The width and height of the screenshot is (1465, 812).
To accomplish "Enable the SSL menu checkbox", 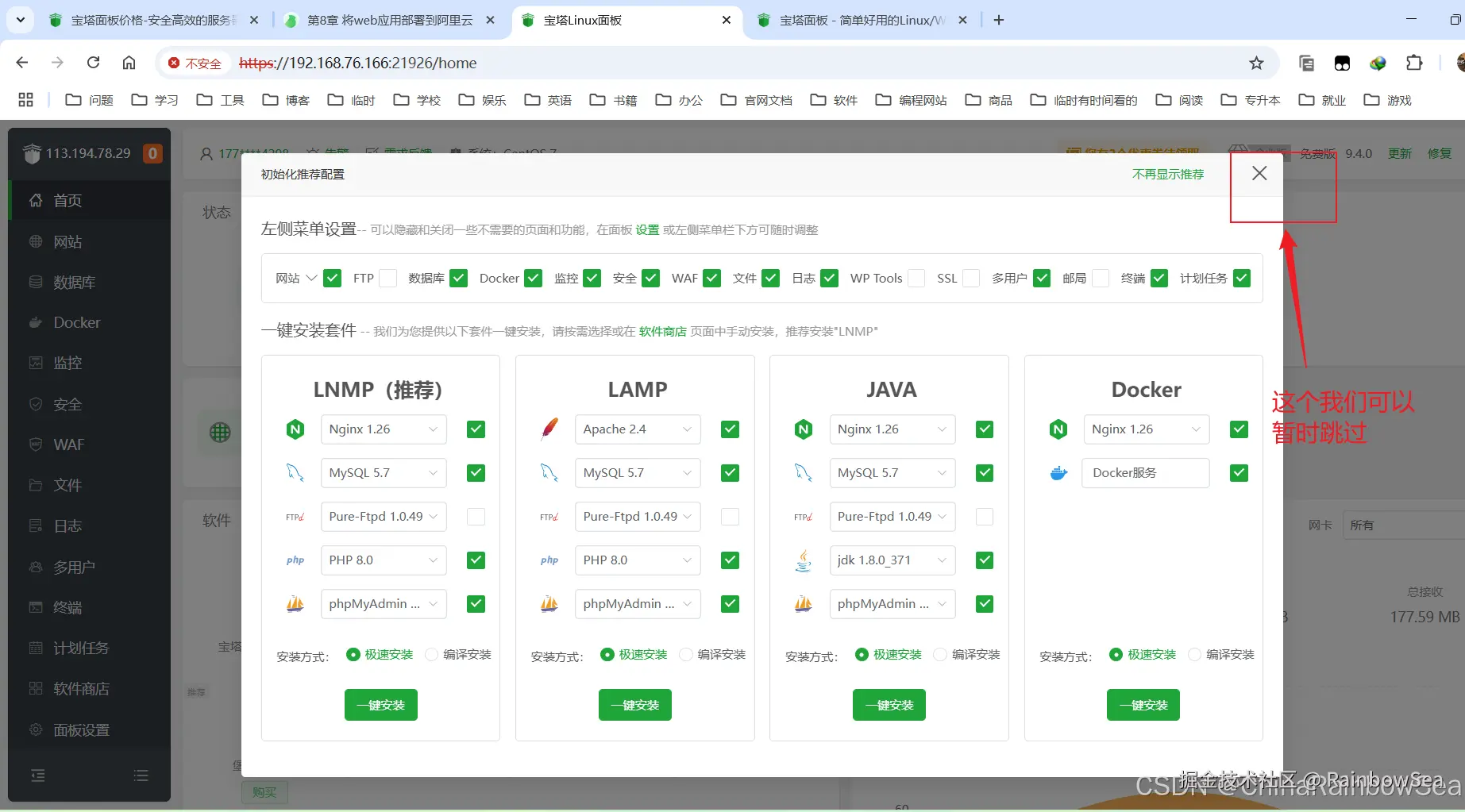I will (x=970, y=279).
